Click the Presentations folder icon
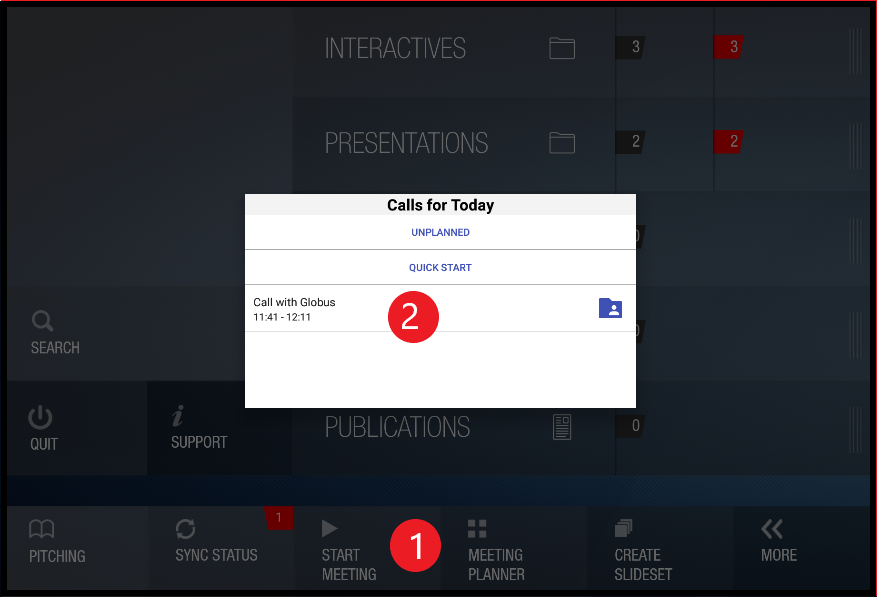This screenshot has width=877, height=597. 561,142
